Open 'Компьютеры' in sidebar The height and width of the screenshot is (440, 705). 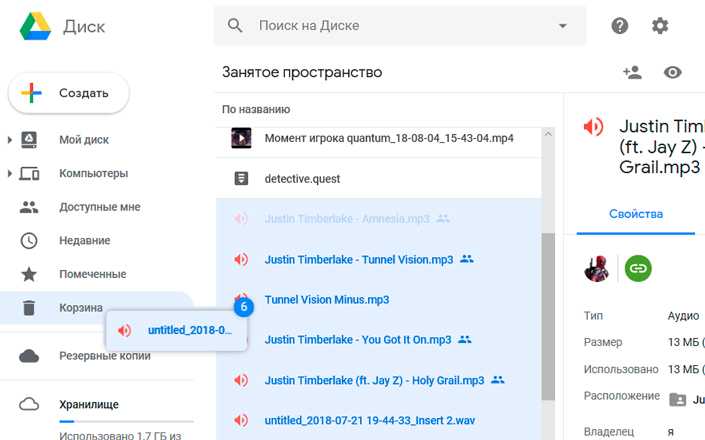point(94,173)
